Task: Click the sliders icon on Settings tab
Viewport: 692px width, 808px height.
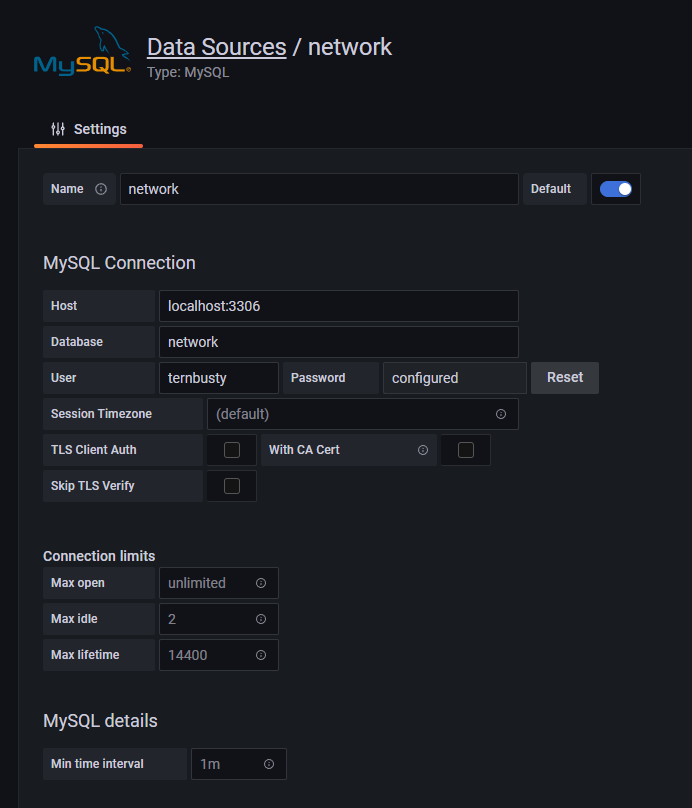Action: coord(58,129)
